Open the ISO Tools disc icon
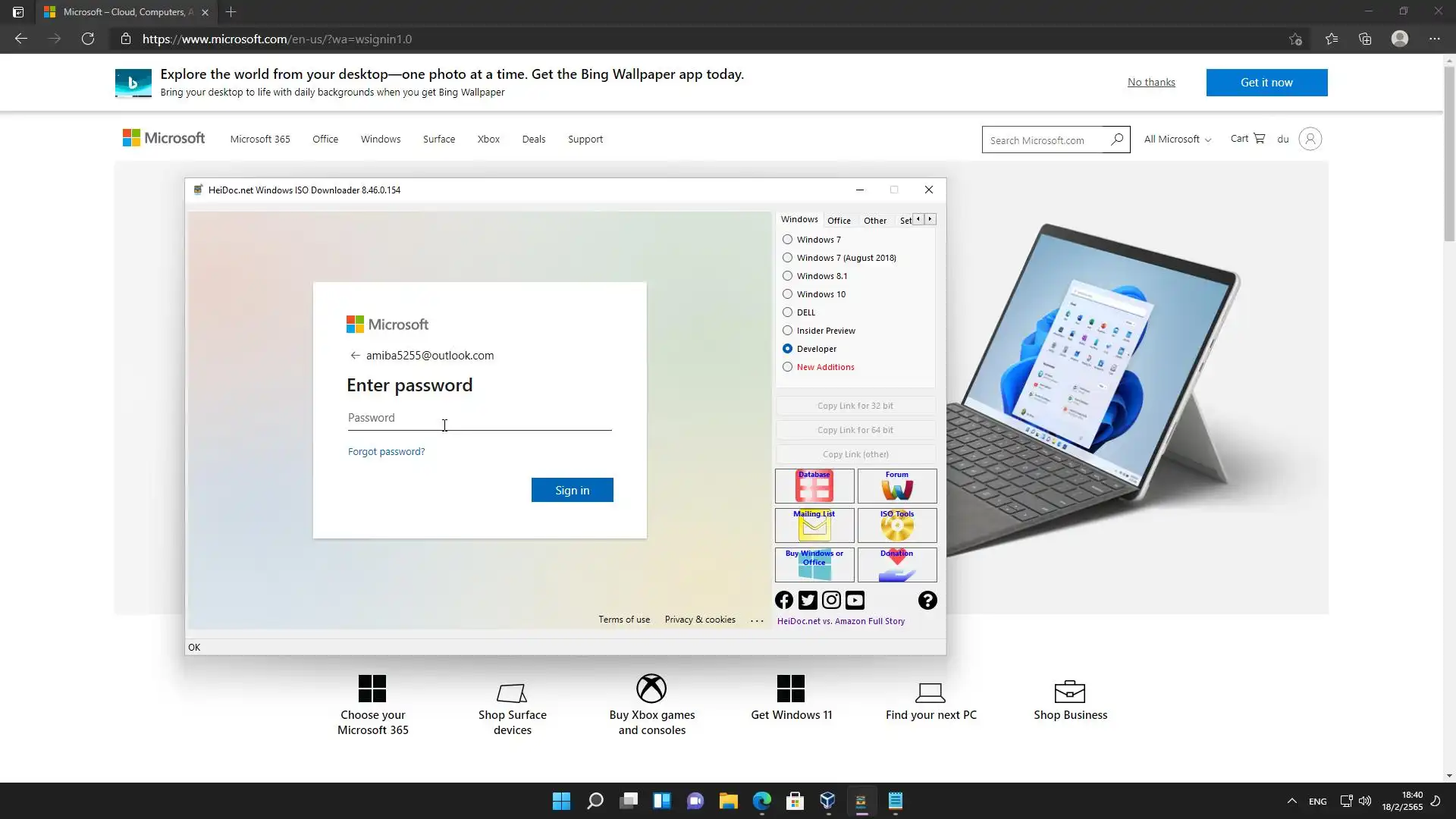Image resolution: width=1456 pixels, height=819 pixels. tap(896, 526)
